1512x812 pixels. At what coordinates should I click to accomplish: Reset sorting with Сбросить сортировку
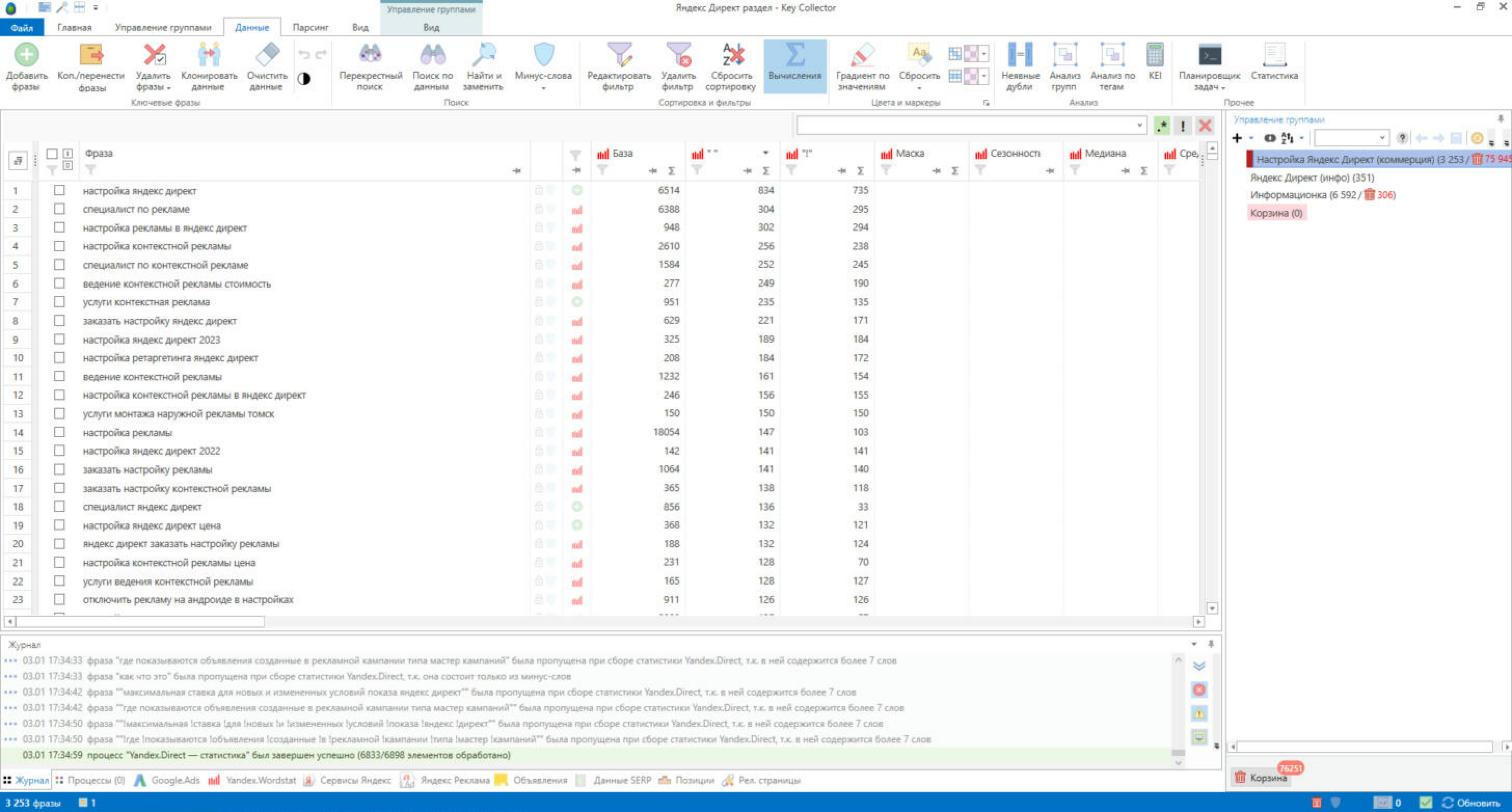point(732,67)
